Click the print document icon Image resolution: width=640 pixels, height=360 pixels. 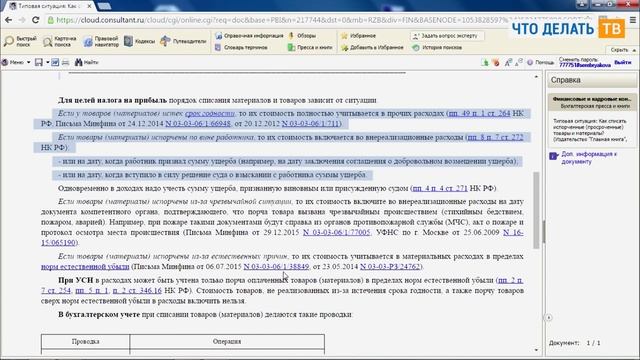tap(65, 62)
